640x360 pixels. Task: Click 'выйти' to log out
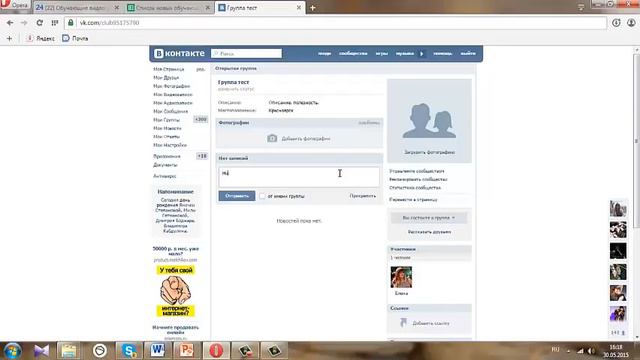coord(468,53)
